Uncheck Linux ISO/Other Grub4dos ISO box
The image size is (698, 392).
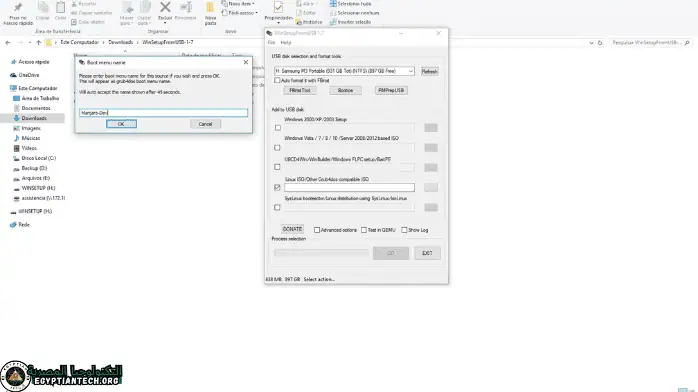click(x=277, y=188)
